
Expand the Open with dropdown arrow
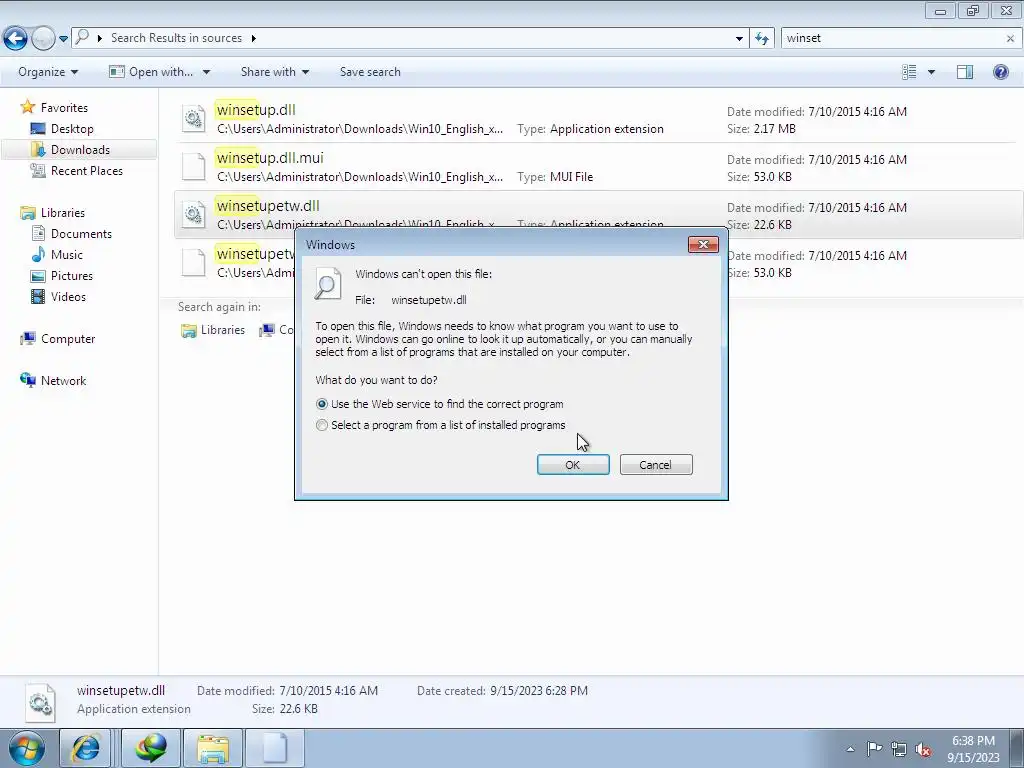[x=206, y=72]
